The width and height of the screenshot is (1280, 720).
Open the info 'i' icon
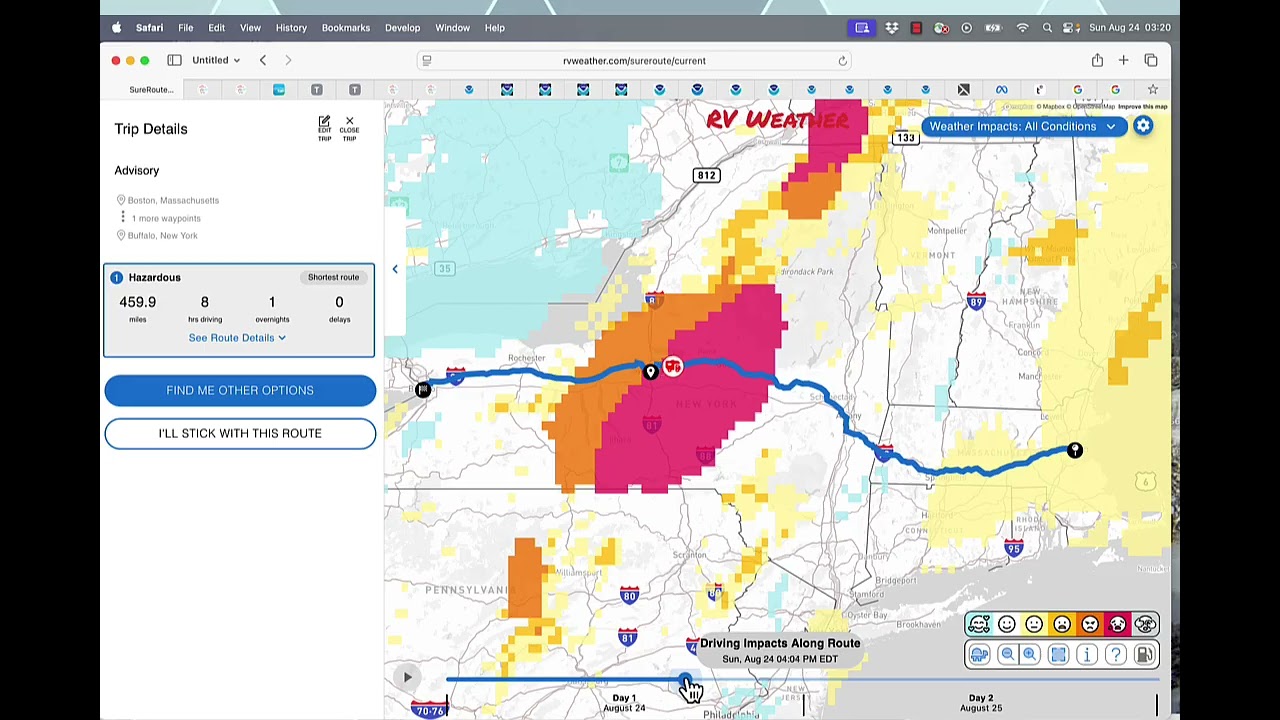click(1087, 654)
